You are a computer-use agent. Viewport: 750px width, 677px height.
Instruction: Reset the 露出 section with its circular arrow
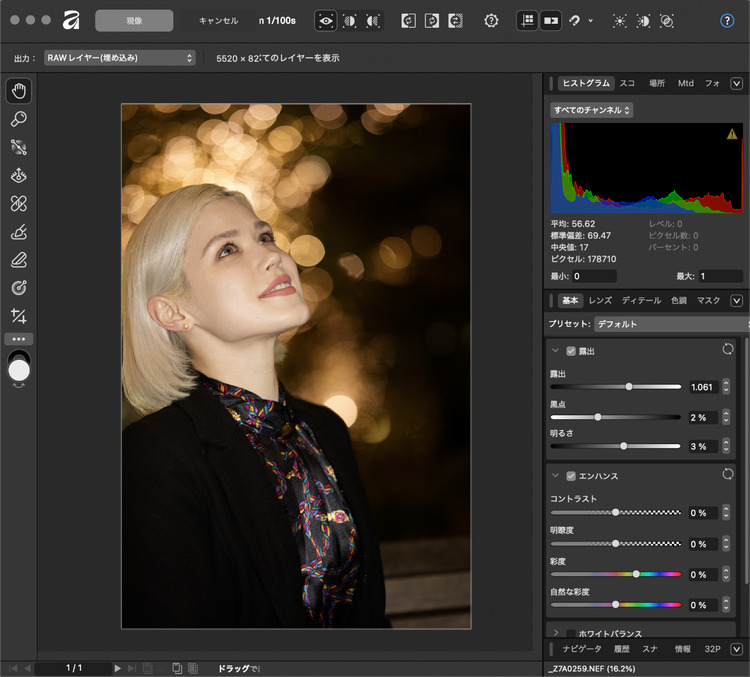coord(727,351)
